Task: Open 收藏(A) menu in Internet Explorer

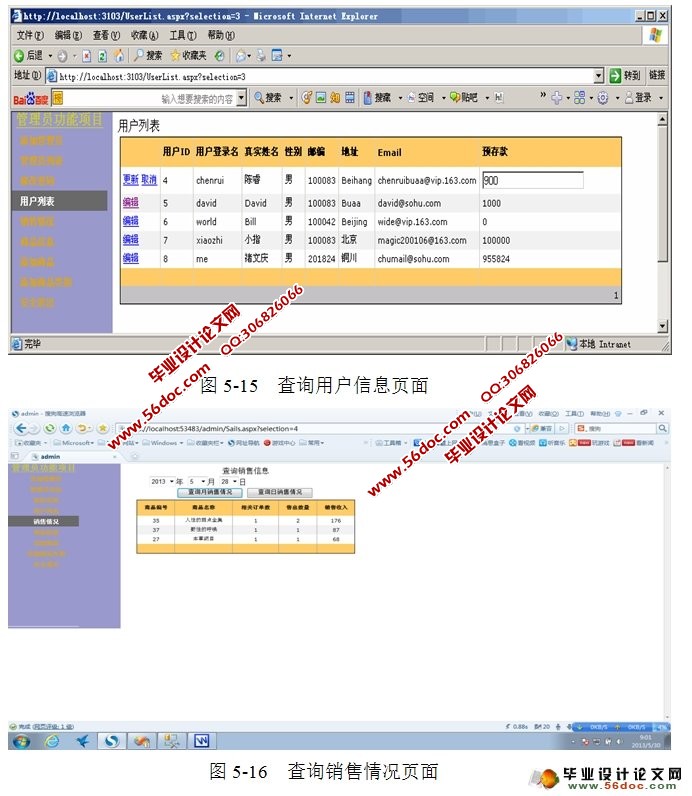Action: (144, 35)
